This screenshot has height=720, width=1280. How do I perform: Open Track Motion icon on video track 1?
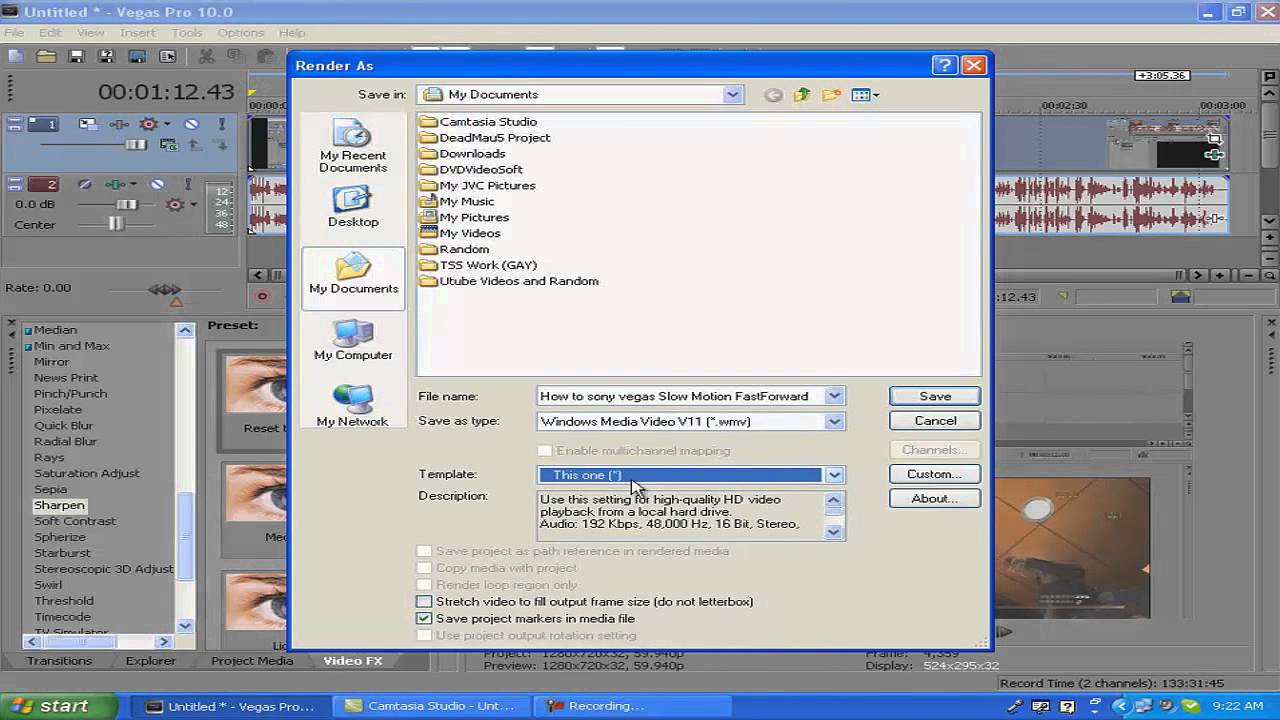(88, 124)
